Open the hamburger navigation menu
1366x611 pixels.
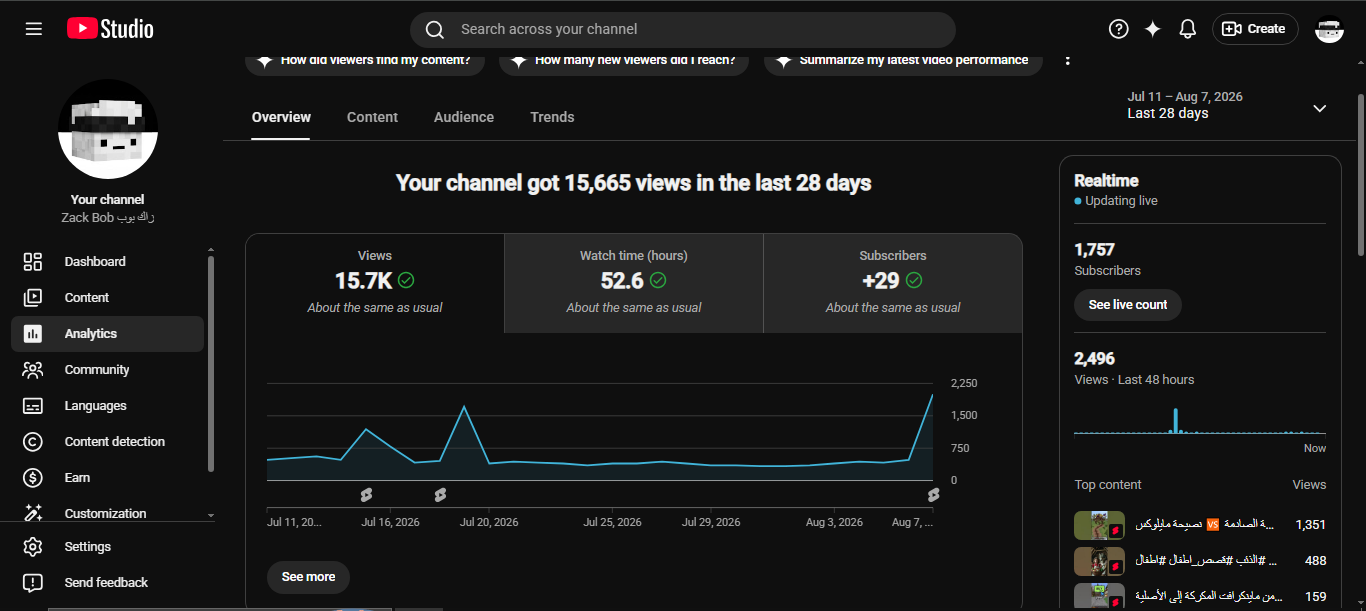click(x=34, y=29)
